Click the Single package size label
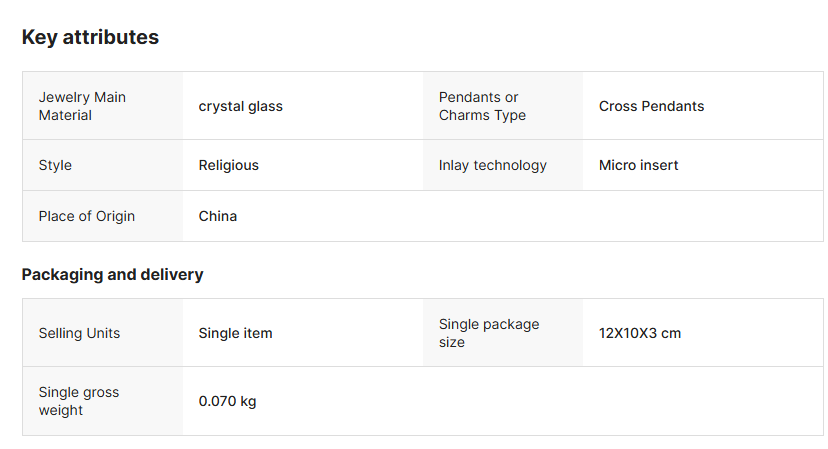The height and width of the screenshot is (449, 828). pos(489,333)
